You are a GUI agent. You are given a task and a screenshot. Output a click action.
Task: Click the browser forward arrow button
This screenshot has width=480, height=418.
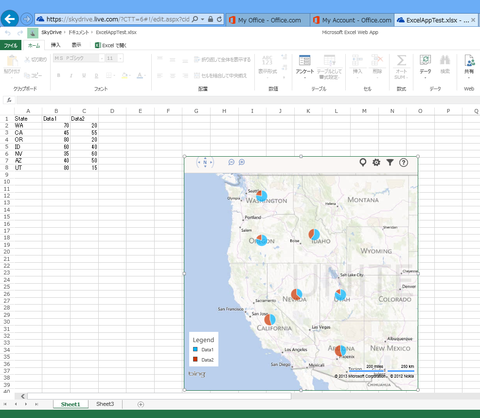pyautogui.click(x=26, y=19)
